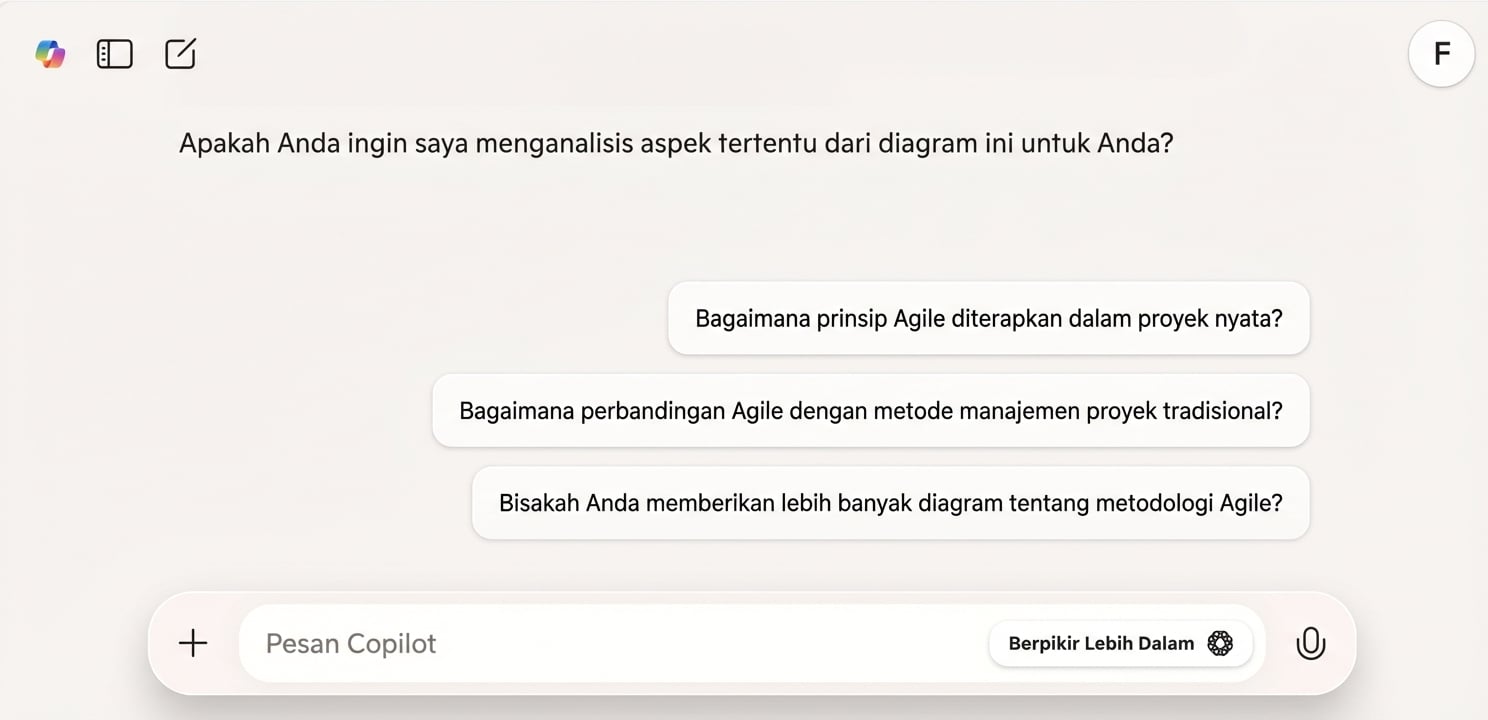Open attachment options with the plus icon
Screen dimensions: 1488x720
click(192, 643)
